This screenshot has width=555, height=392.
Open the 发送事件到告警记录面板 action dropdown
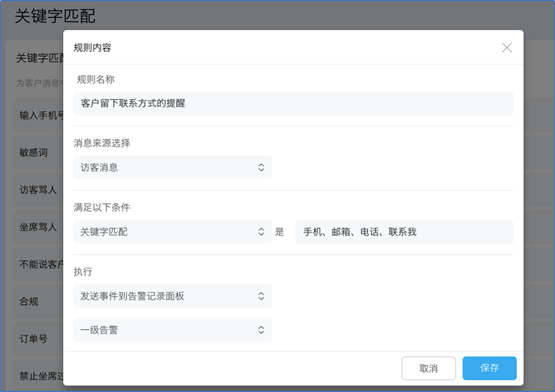pyautogui.click(x=172, y=296)
